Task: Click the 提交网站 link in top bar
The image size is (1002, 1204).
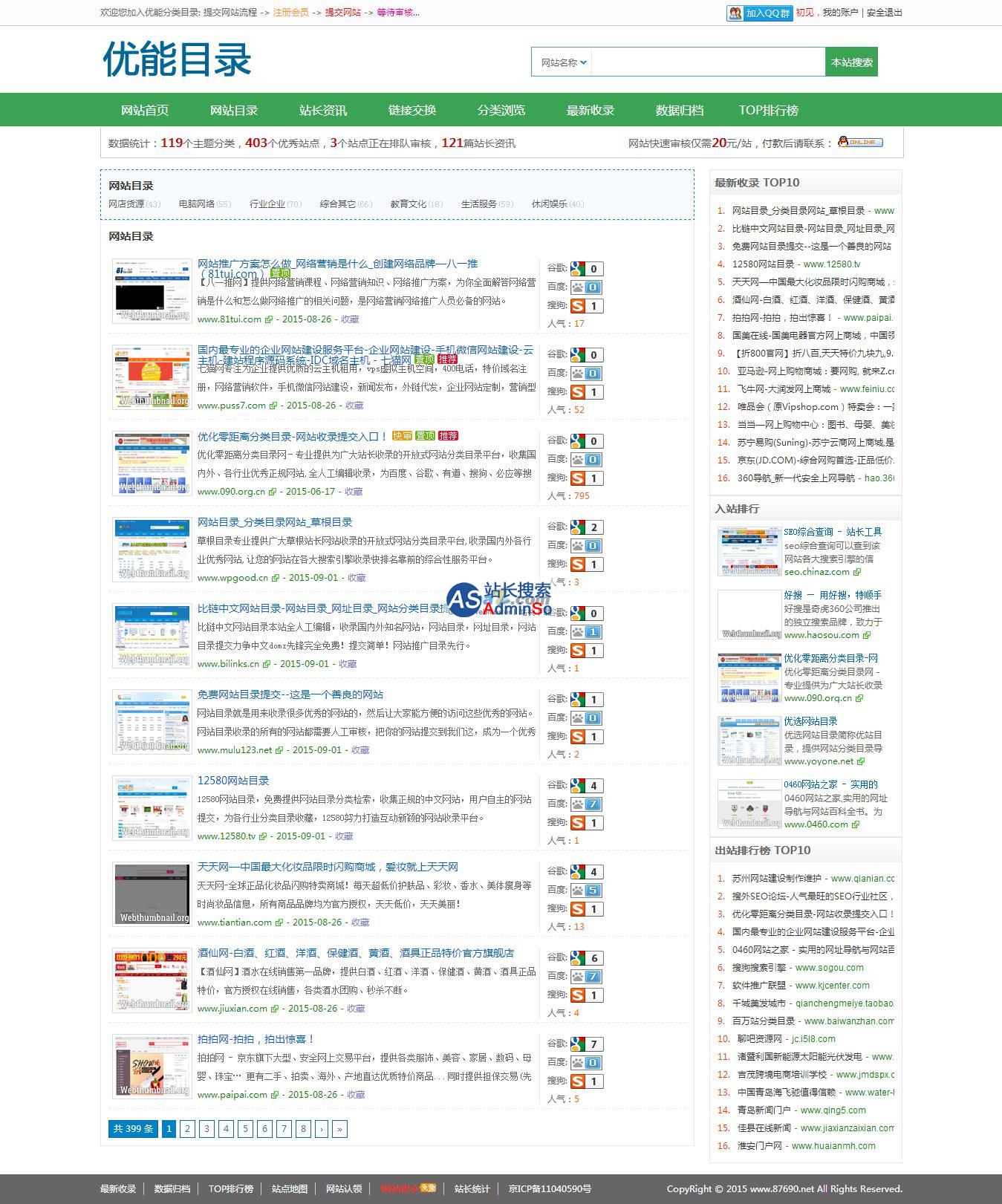Action: pos(343,13)
